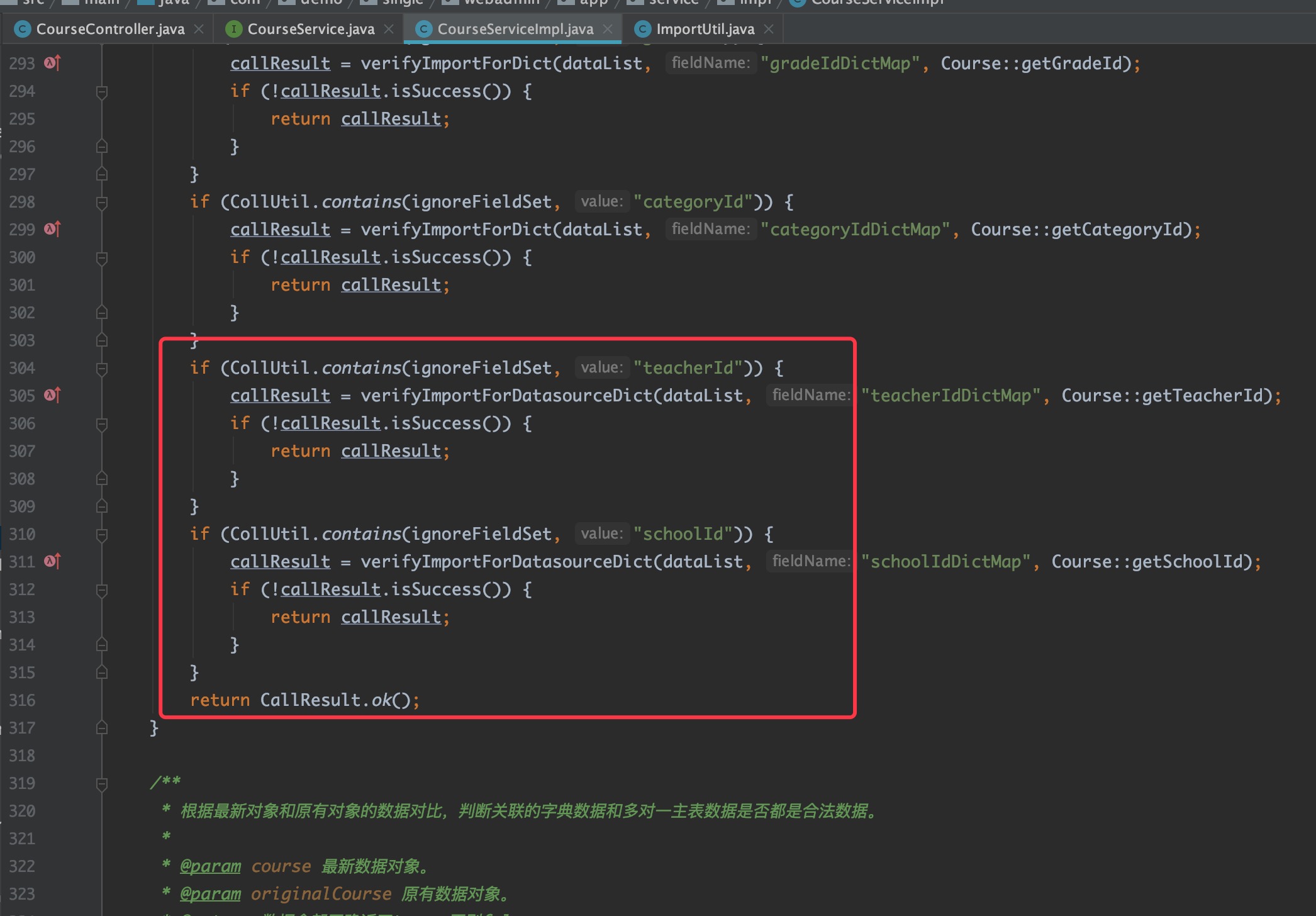Open the ImportUtil.java tab

click(x=705, y=29)
